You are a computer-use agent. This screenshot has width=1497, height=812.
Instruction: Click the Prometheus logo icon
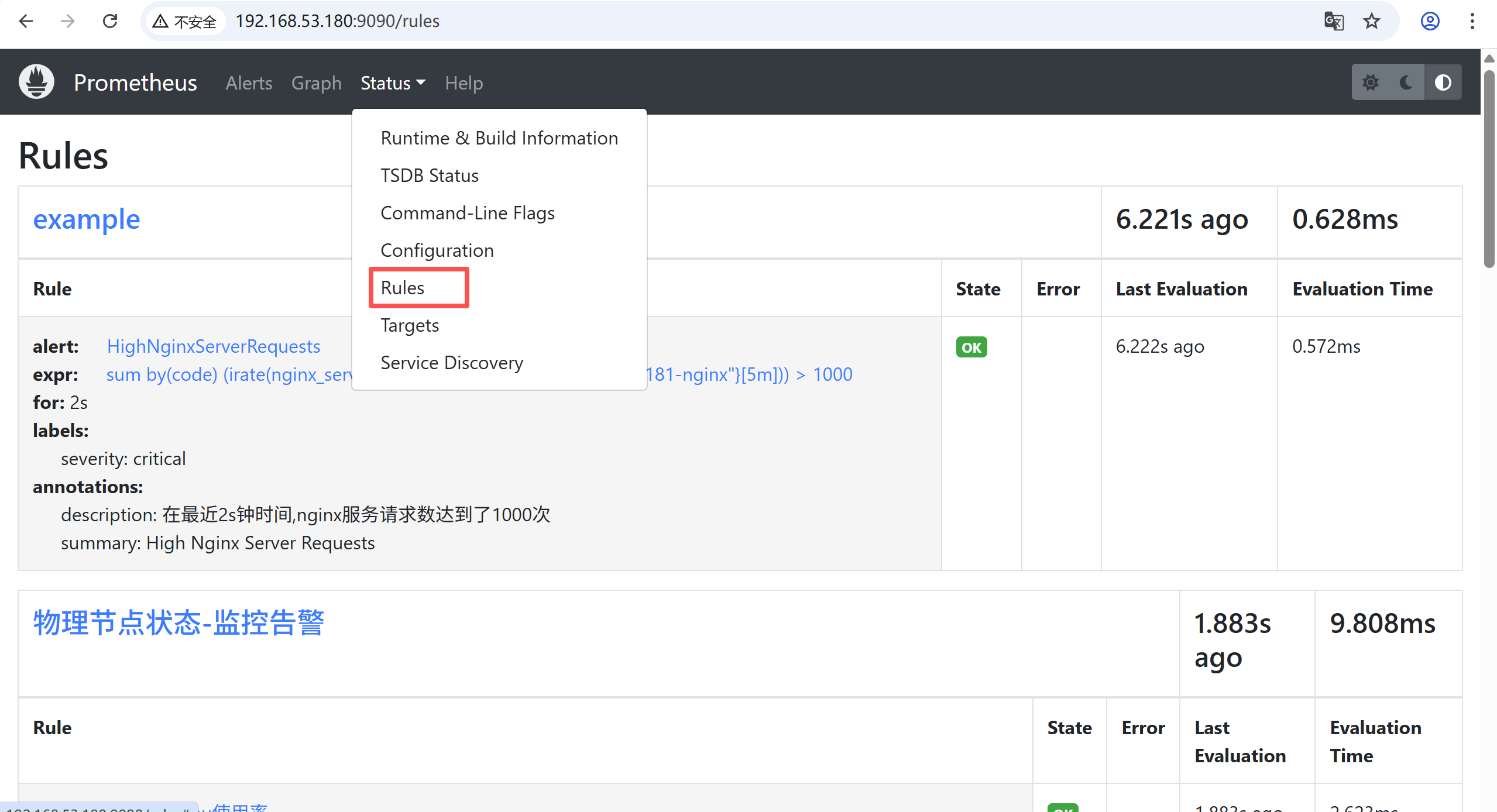click(x=36, y=81)
